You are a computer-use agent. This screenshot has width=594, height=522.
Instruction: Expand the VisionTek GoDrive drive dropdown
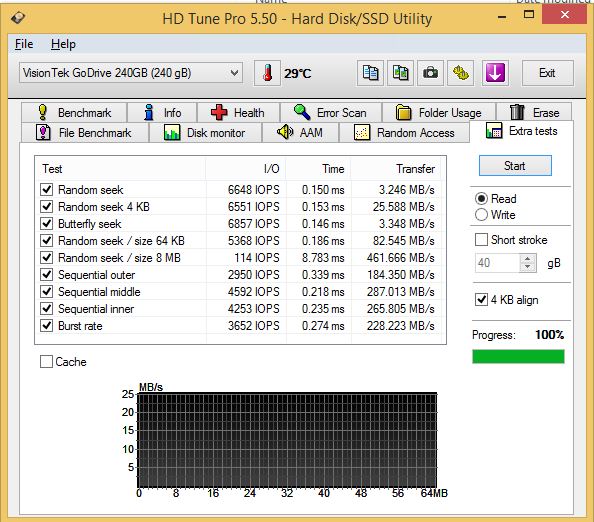131,73
